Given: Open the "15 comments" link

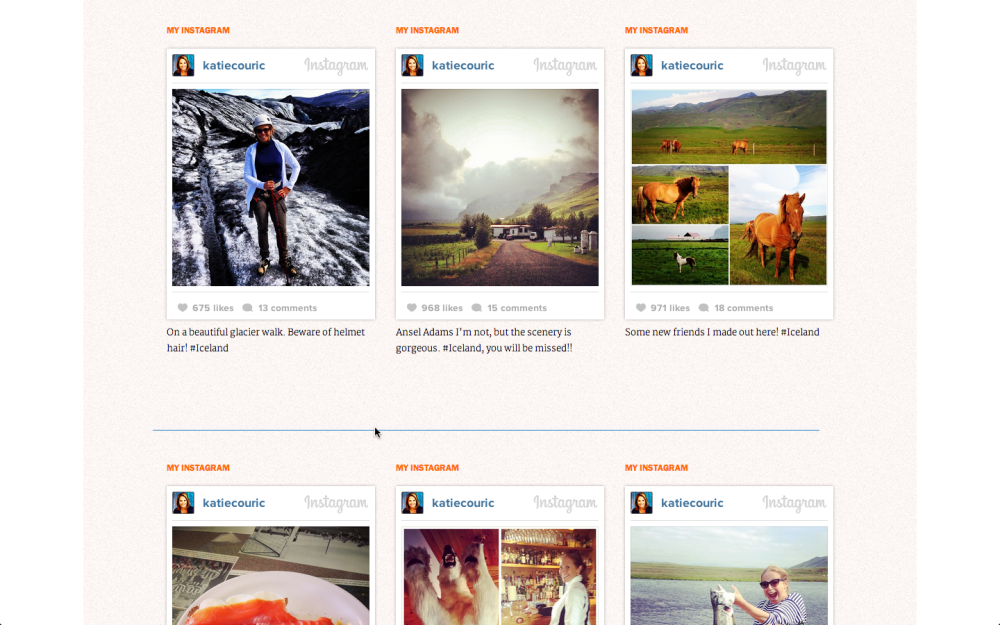Looking at the screenshot, I should 517,308.
